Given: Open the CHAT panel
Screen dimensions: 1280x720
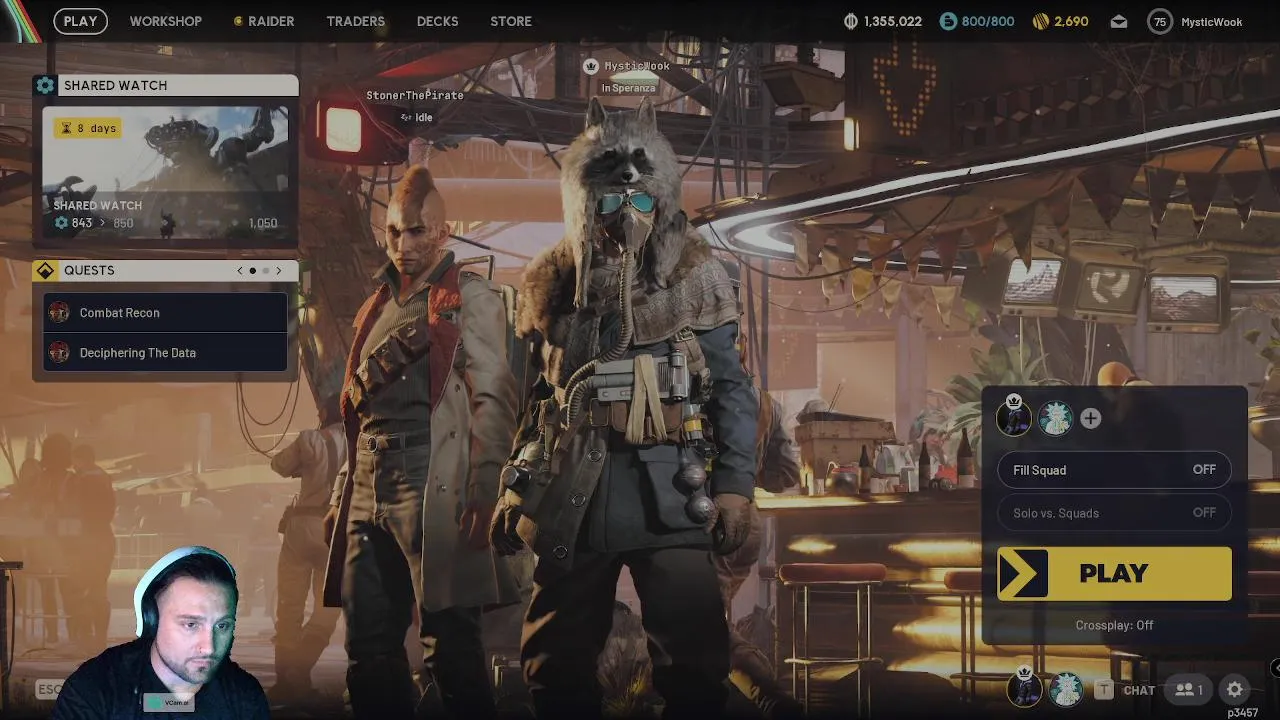Looking at the screenshot, I should [x=1139, y=690].
